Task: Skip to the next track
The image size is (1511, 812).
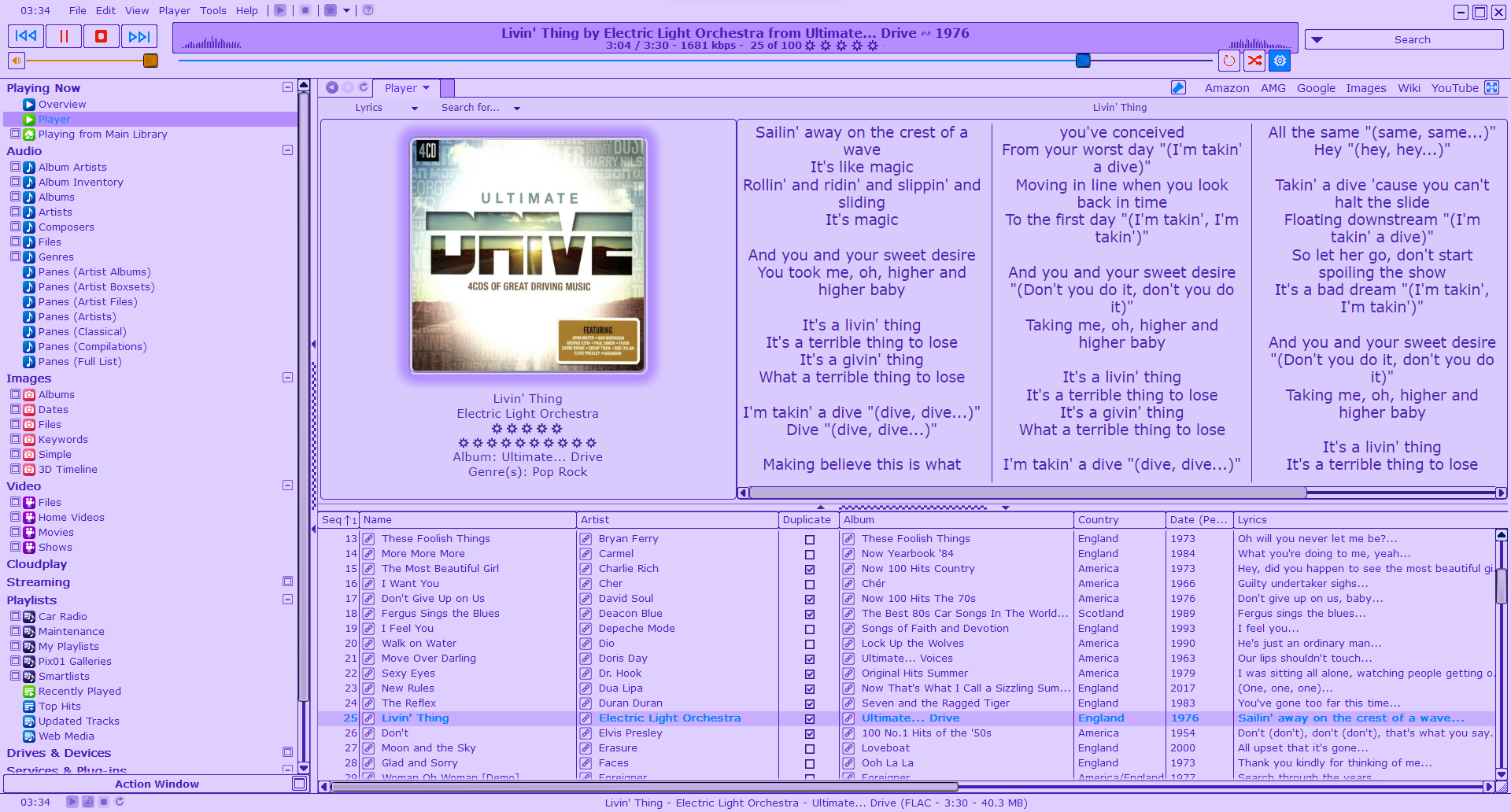Action: pyautogui.click(x=139, y=36)
